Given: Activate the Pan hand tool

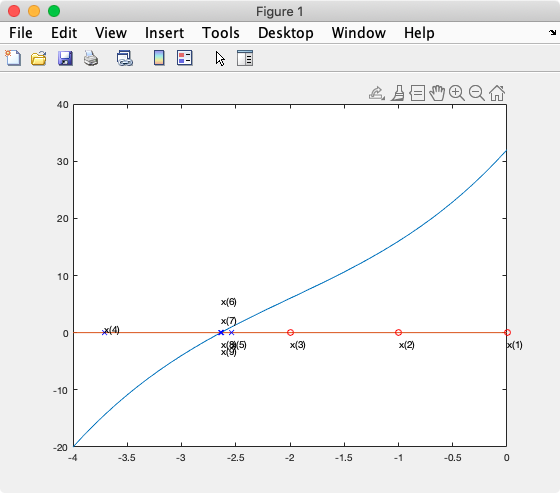Looking at the screenshot, I should (437, 93).
